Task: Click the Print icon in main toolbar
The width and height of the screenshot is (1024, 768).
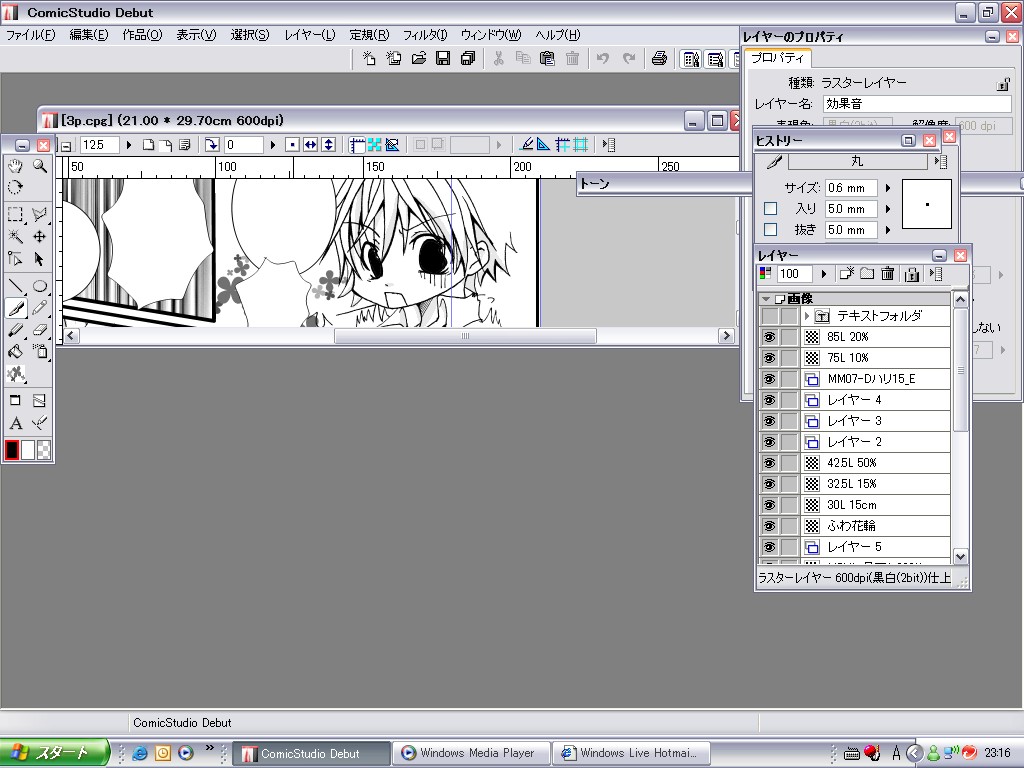Action: [659, 58]
